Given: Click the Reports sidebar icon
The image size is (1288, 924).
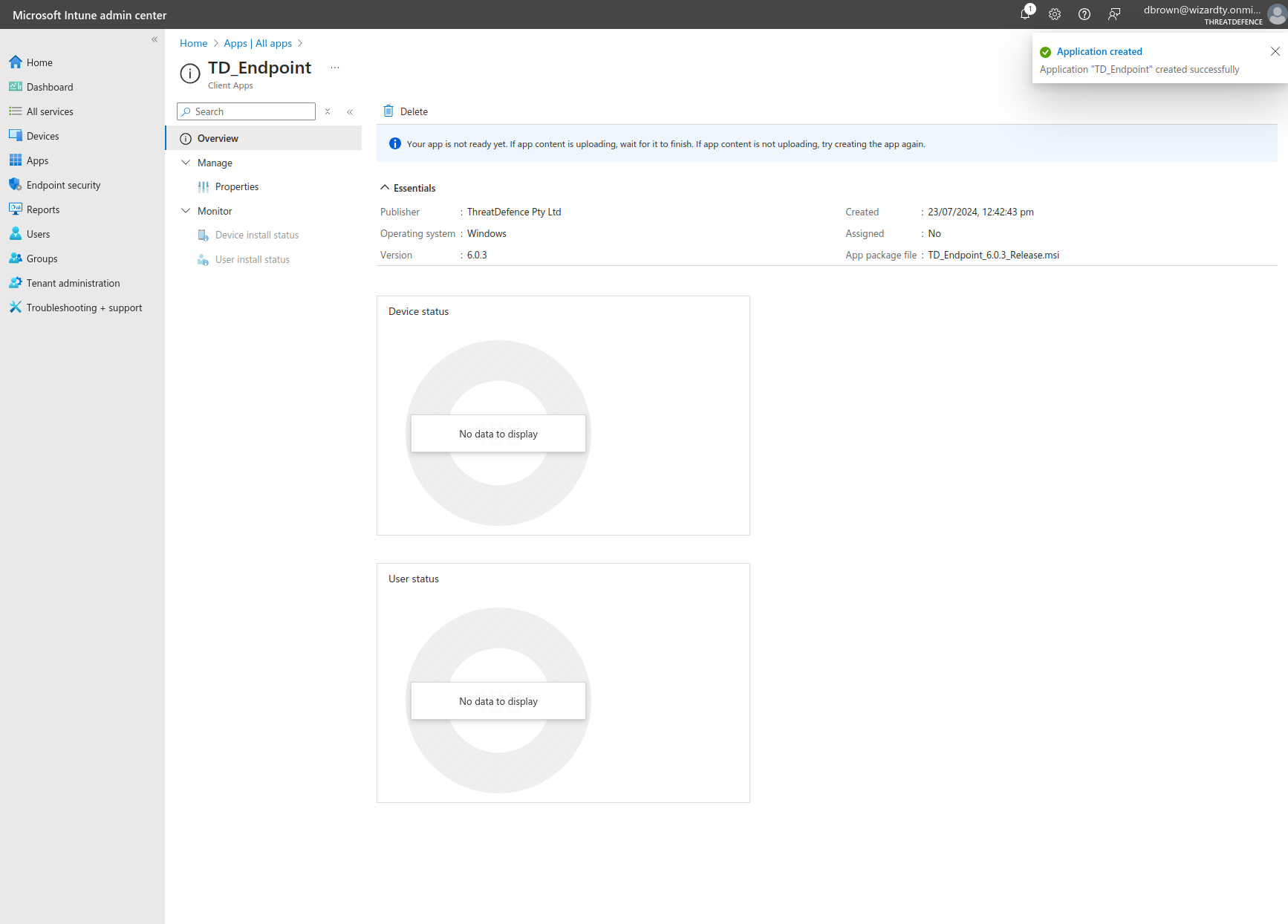Looking at the screenshot, I should (16, 209).
